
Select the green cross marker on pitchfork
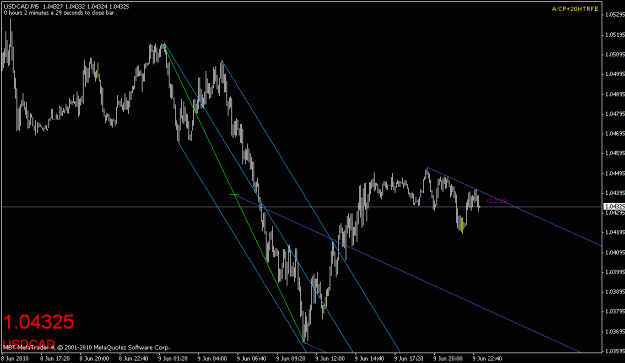pyautogui.click(x=234, y=194)
